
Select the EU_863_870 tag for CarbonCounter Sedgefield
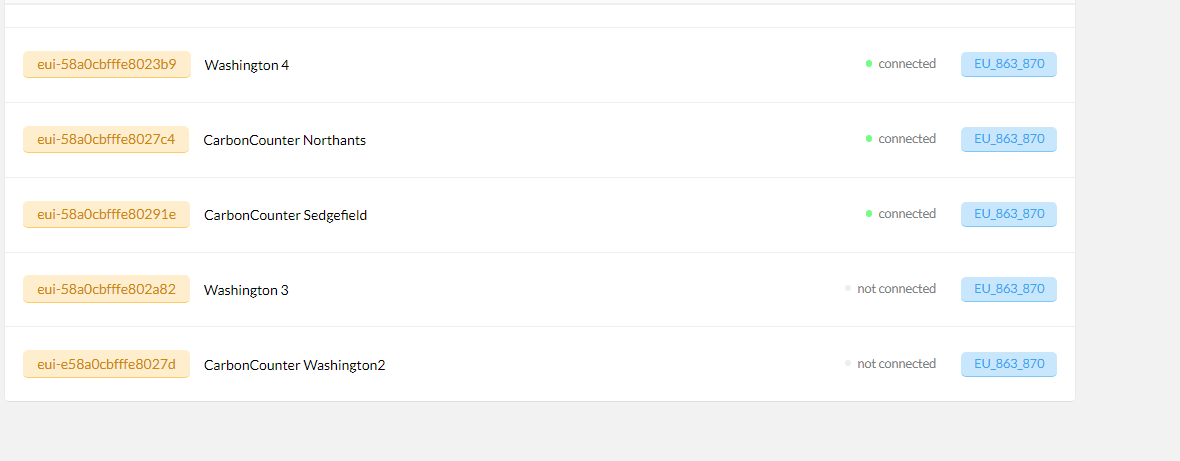1008,214
